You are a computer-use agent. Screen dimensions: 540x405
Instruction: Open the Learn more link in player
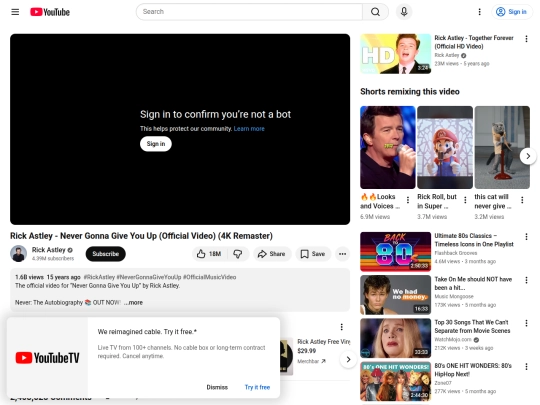[x=249, y=129]
